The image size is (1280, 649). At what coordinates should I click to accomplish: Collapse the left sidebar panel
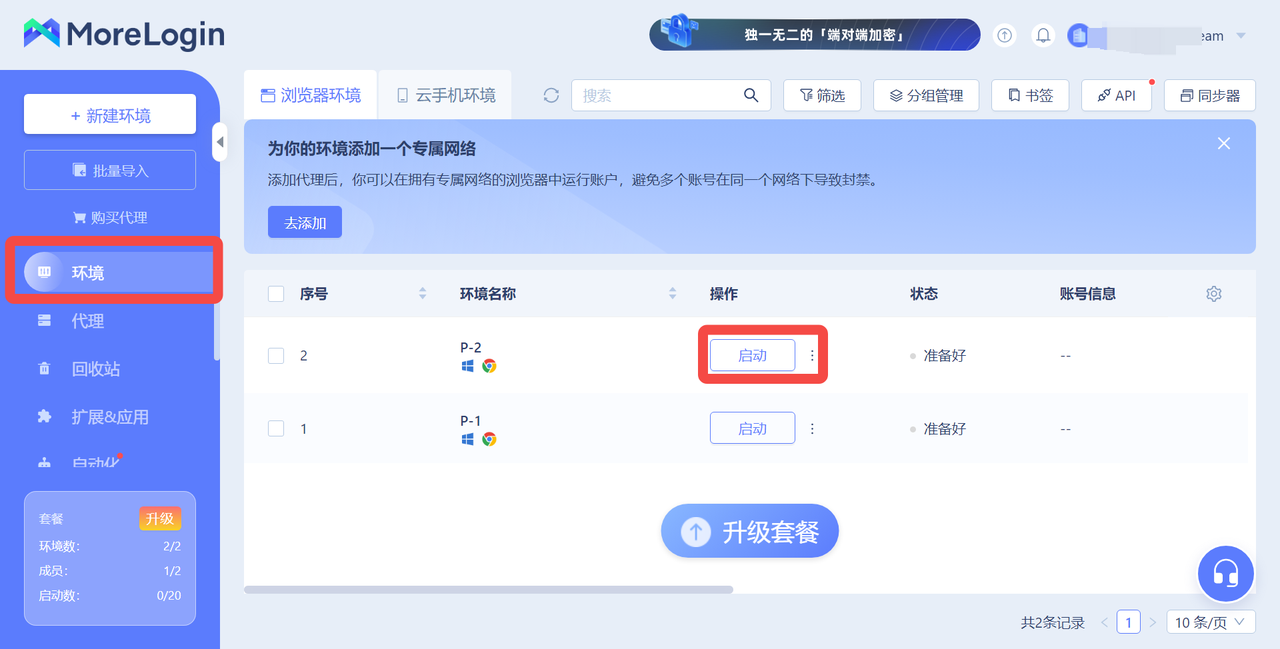[x=220, y=142]
